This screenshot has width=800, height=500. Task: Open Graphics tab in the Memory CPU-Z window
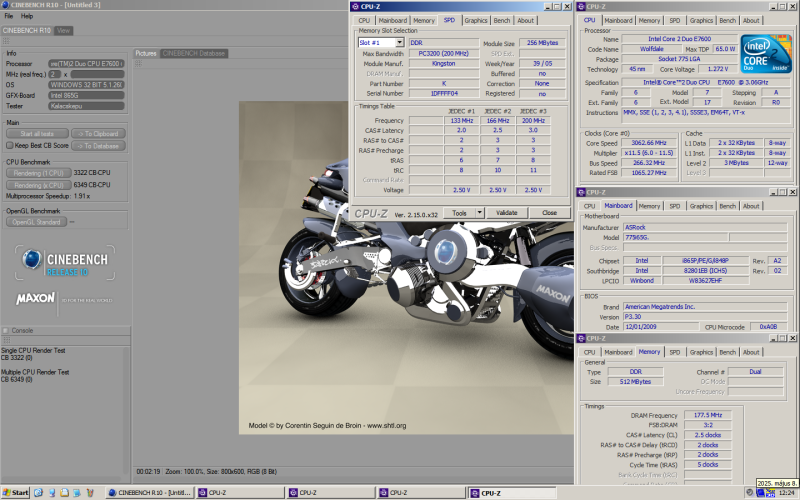coord(701,352)
